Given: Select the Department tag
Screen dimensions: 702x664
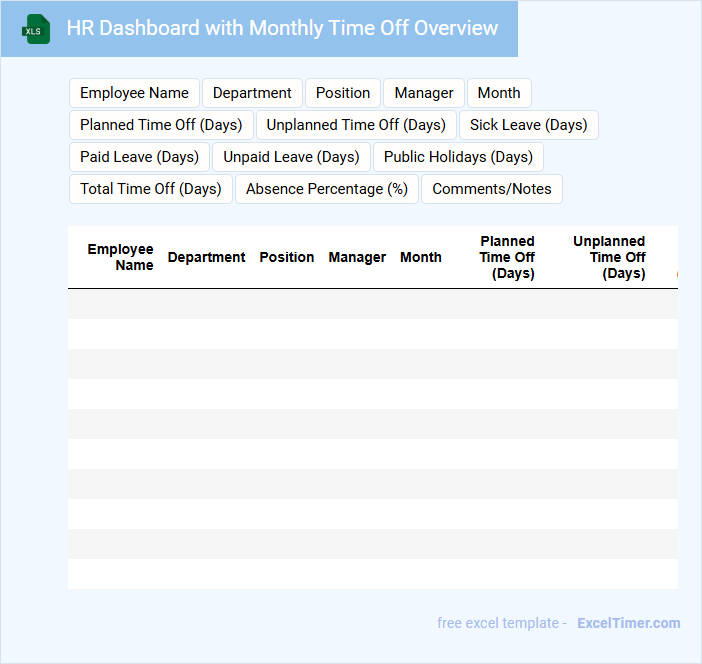Looking at the screenshot, I should click(252, 93).
